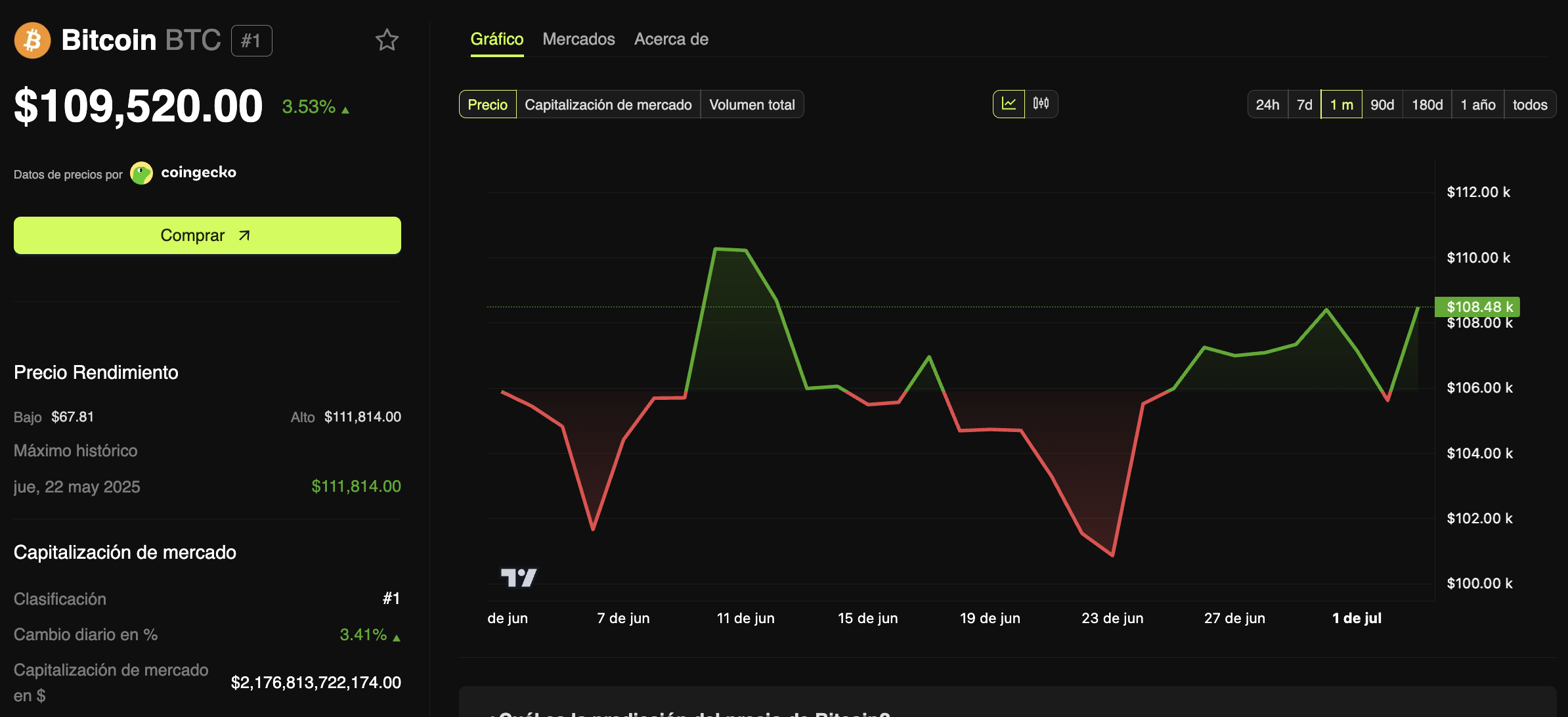The height and width of the screenshot is (717, 1568).
Task: Click the Bitcoin orange logo icon
Action: 32,40
